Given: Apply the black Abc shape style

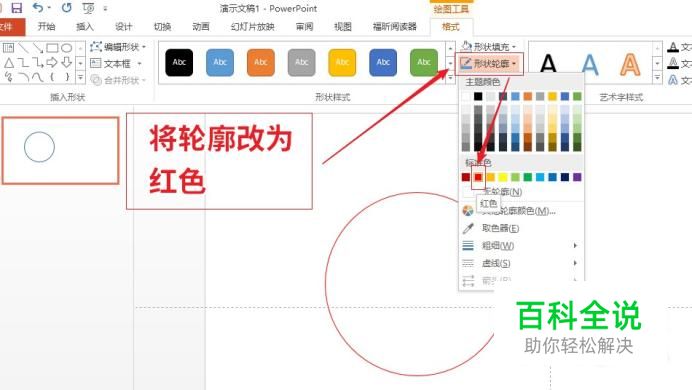Looking at the screenshot, I should tap(179, 62).
